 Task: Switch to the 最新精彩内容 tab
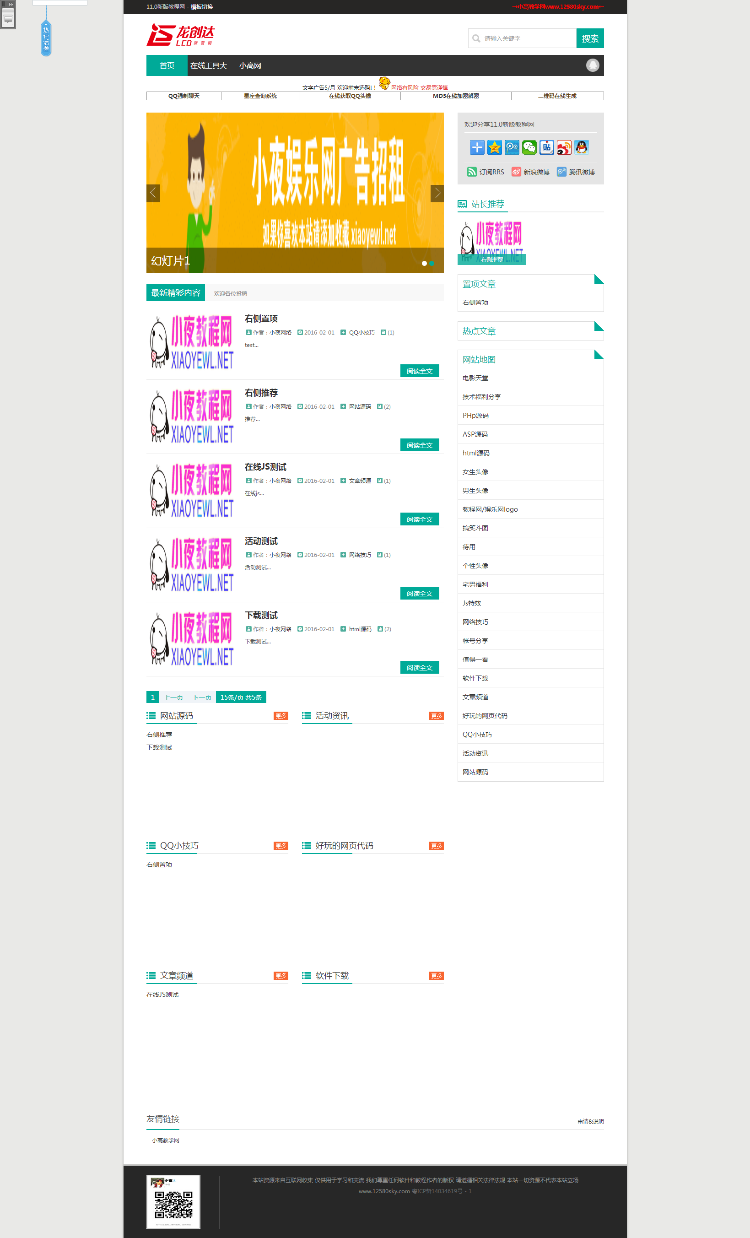(x=175, y=293)
